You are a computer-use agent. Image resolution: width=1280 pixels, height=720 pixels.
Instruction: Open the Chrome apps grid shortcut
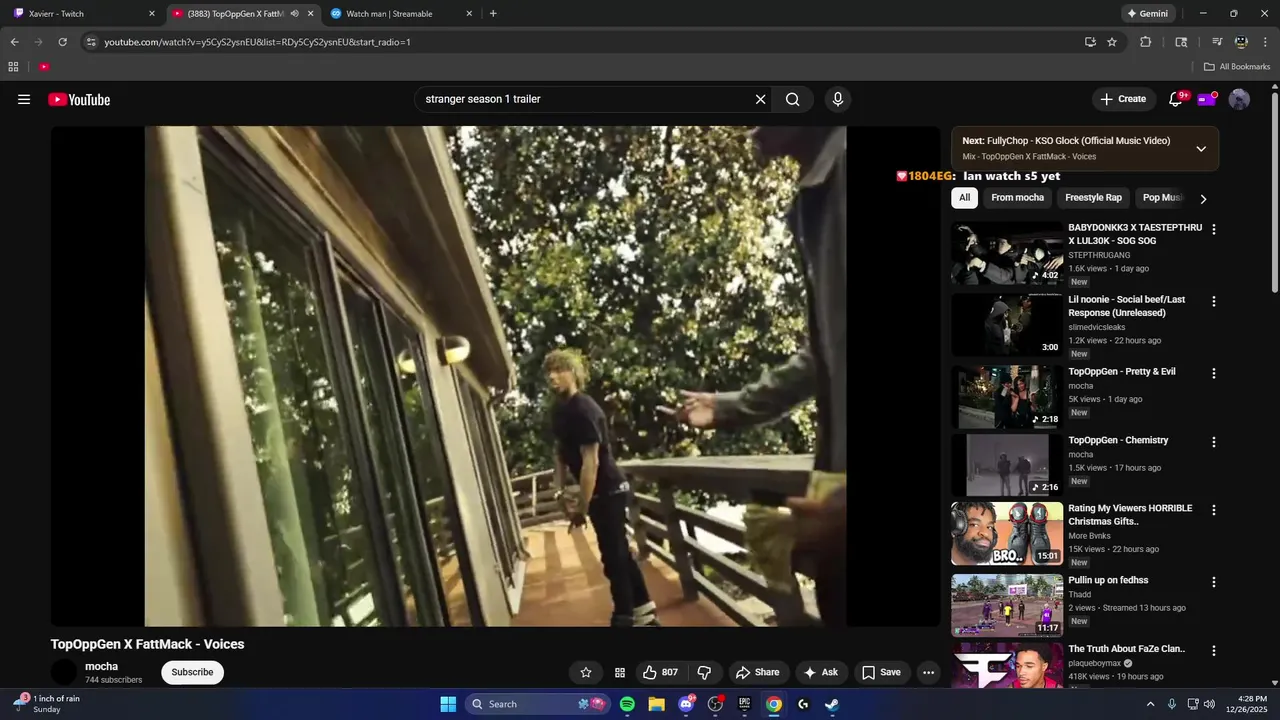click(x=13, y=66)
